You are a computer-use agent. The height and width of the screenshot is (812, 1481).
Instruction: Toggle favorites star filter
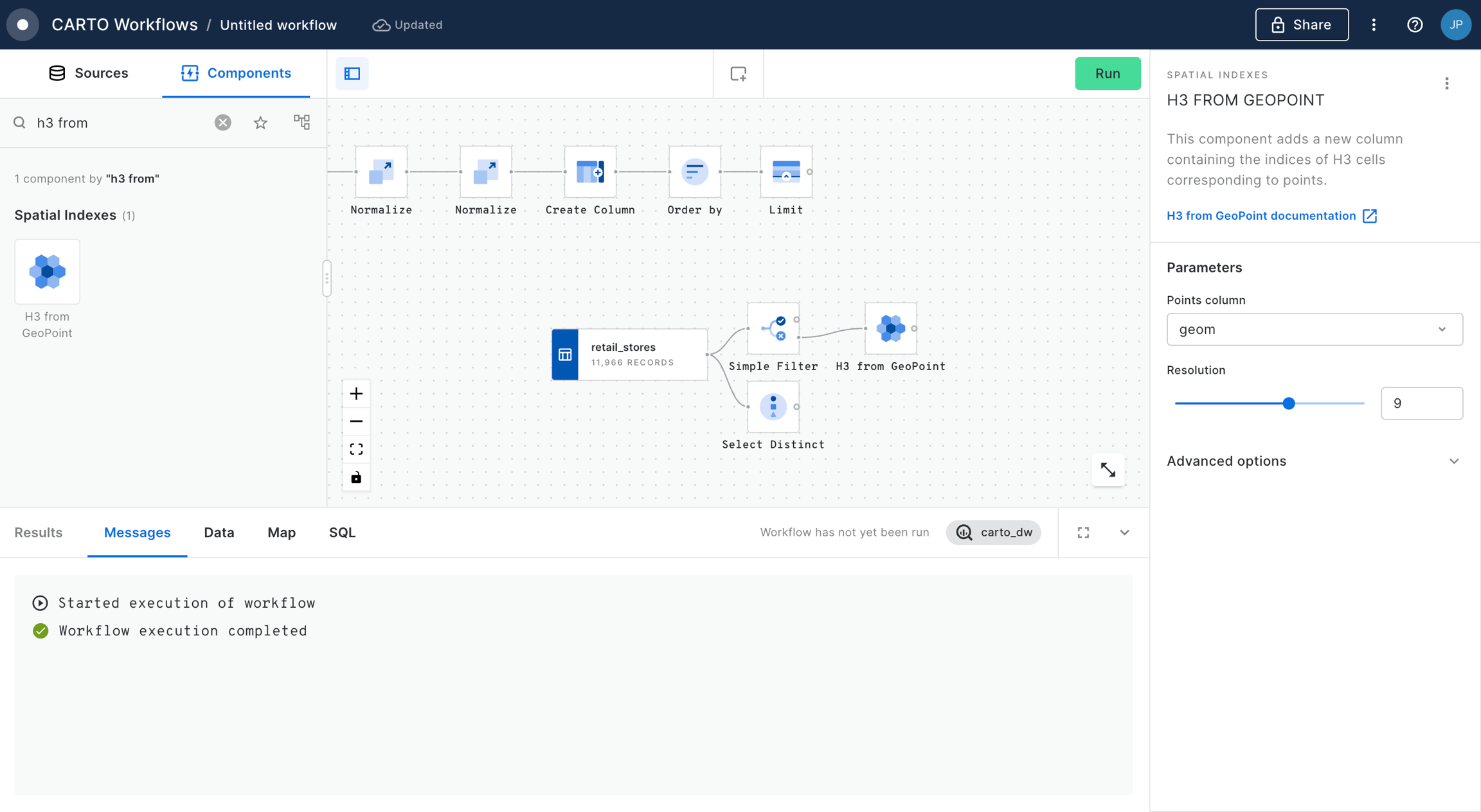tap(260, 122)
